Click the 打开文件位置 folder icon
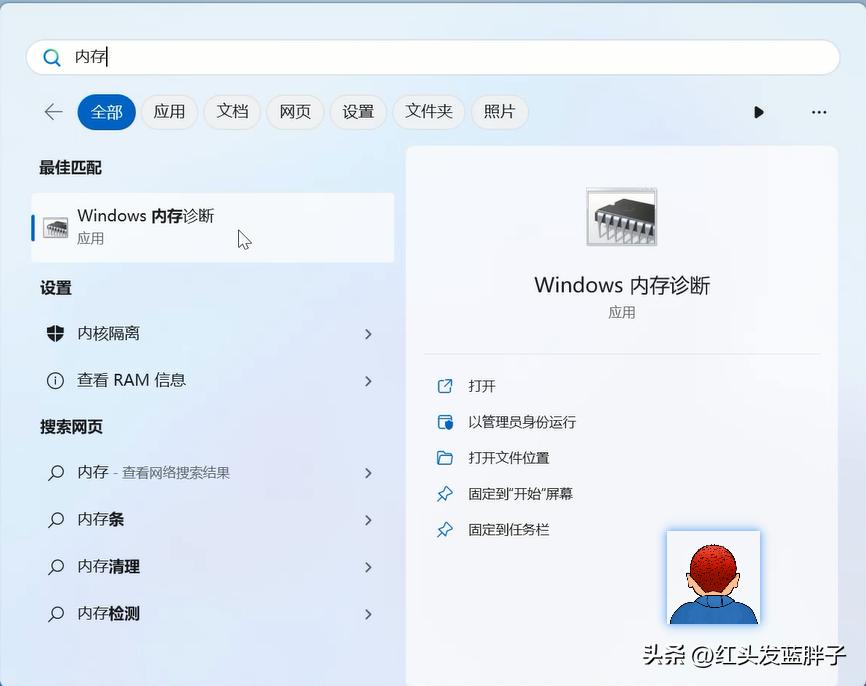Image resolution: width=866 pixels, height=686 pixels. click(x=445, y=457)
